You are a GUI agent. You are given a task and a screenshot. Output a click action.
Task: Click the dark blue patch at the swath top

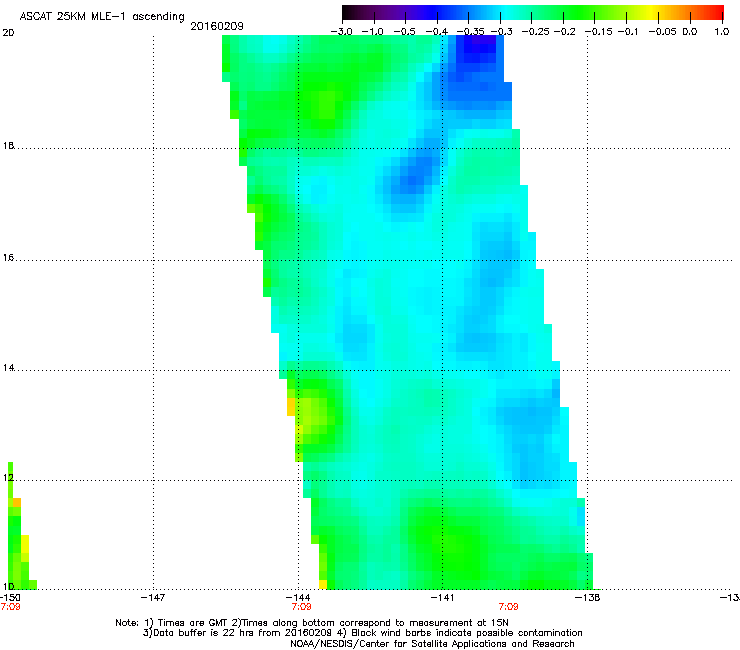pos(477,52)
